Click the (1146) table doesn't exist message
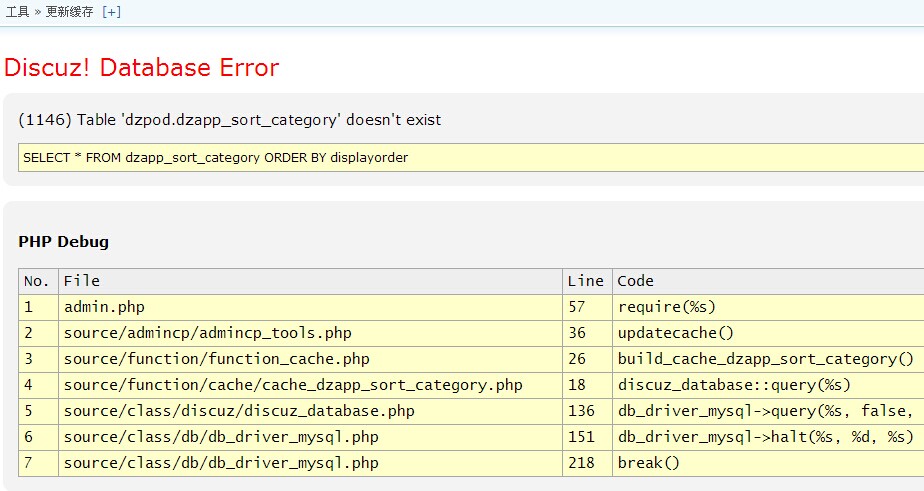The image size is (924, 491). point(230,120)
